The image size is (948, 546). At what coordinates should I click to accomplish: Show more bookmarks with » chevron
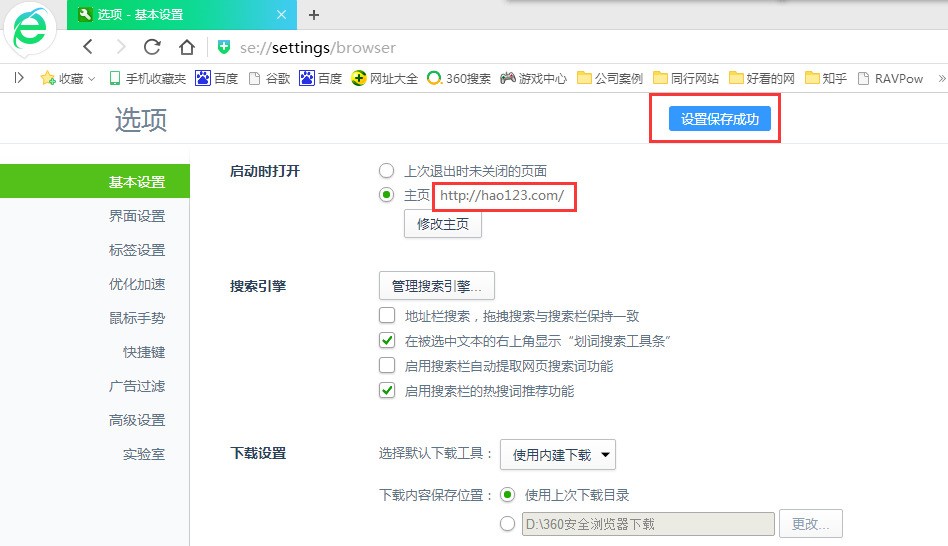tap(941, 78)
